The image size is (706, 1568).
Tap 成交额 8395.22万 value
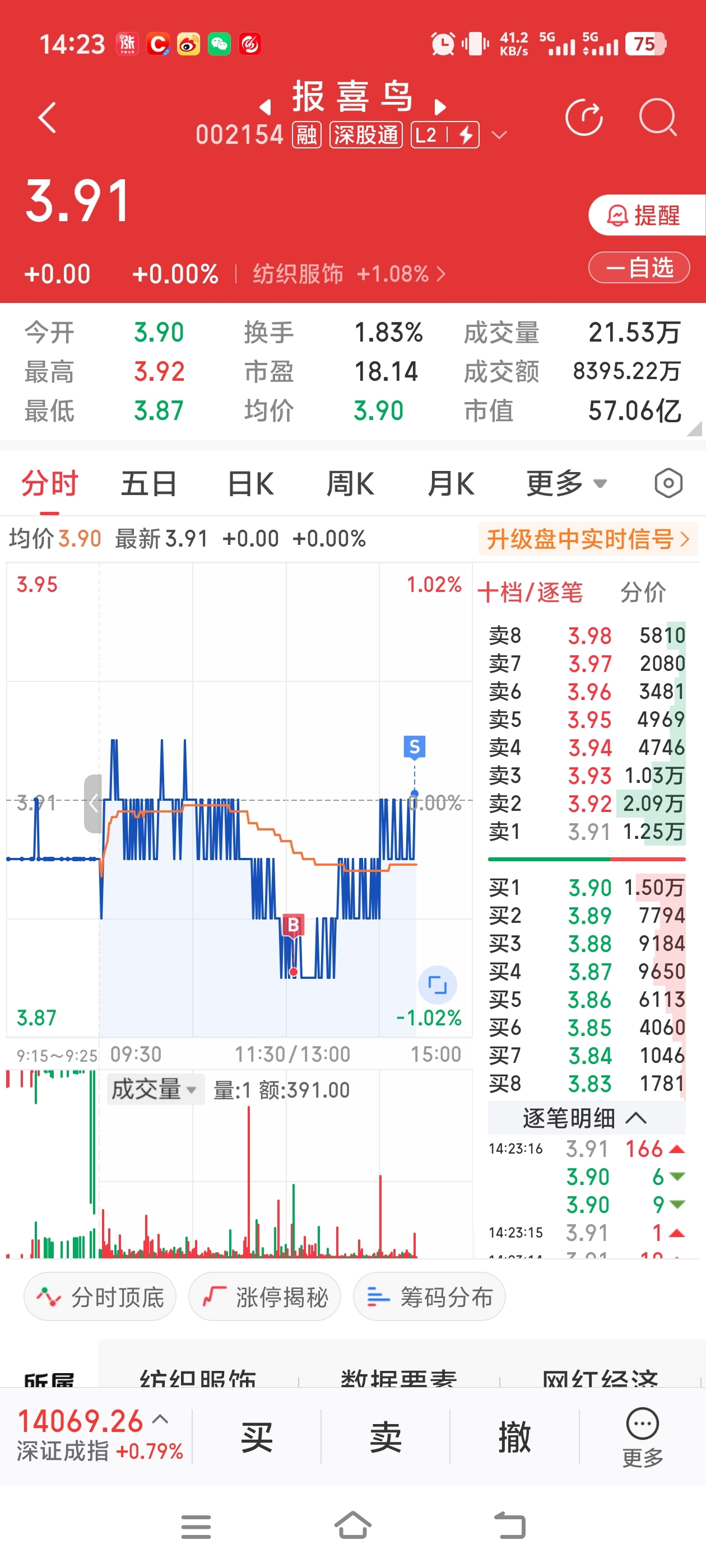pos(626,371)
